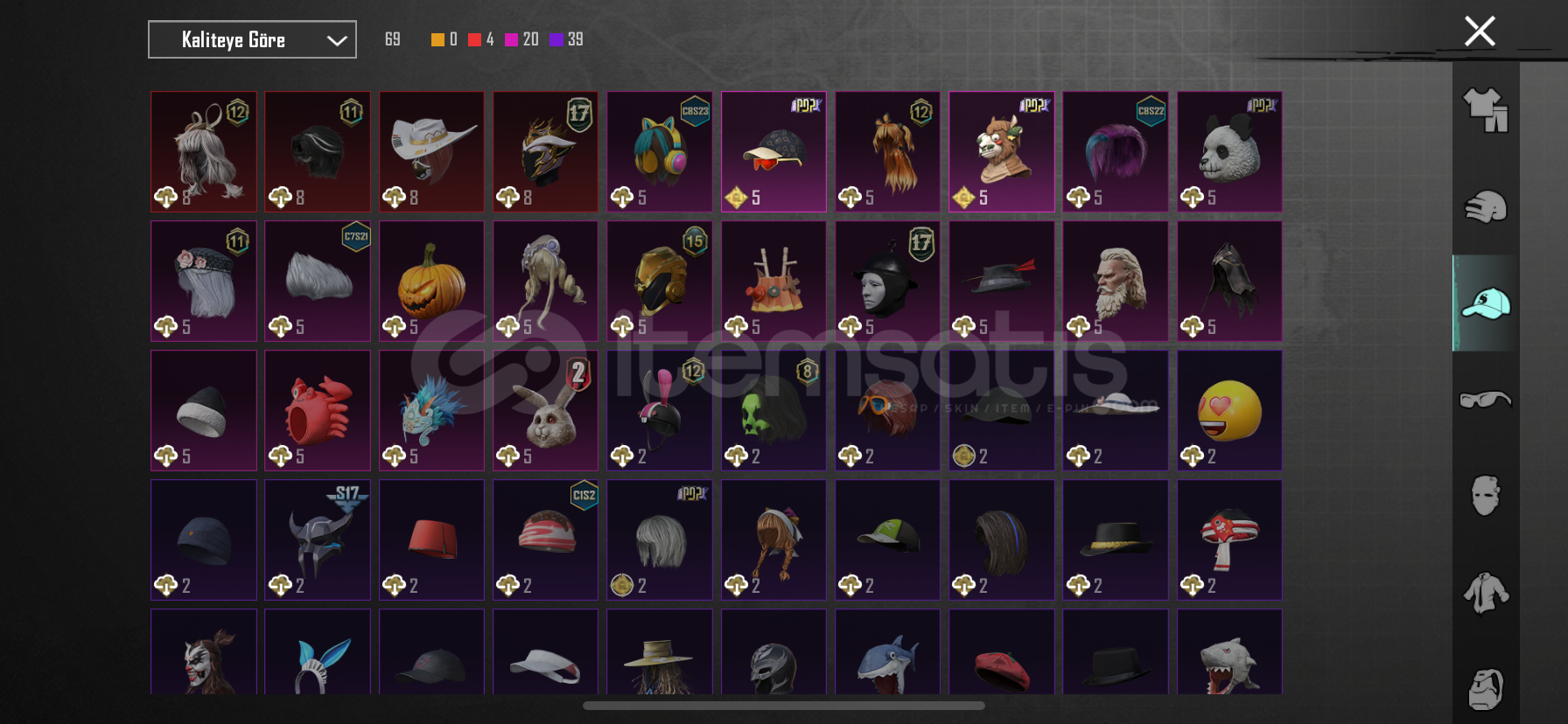This screenshot has height=724, width=1568.
Task: Select the red quality filter swatch
Action: coord(474,39)
